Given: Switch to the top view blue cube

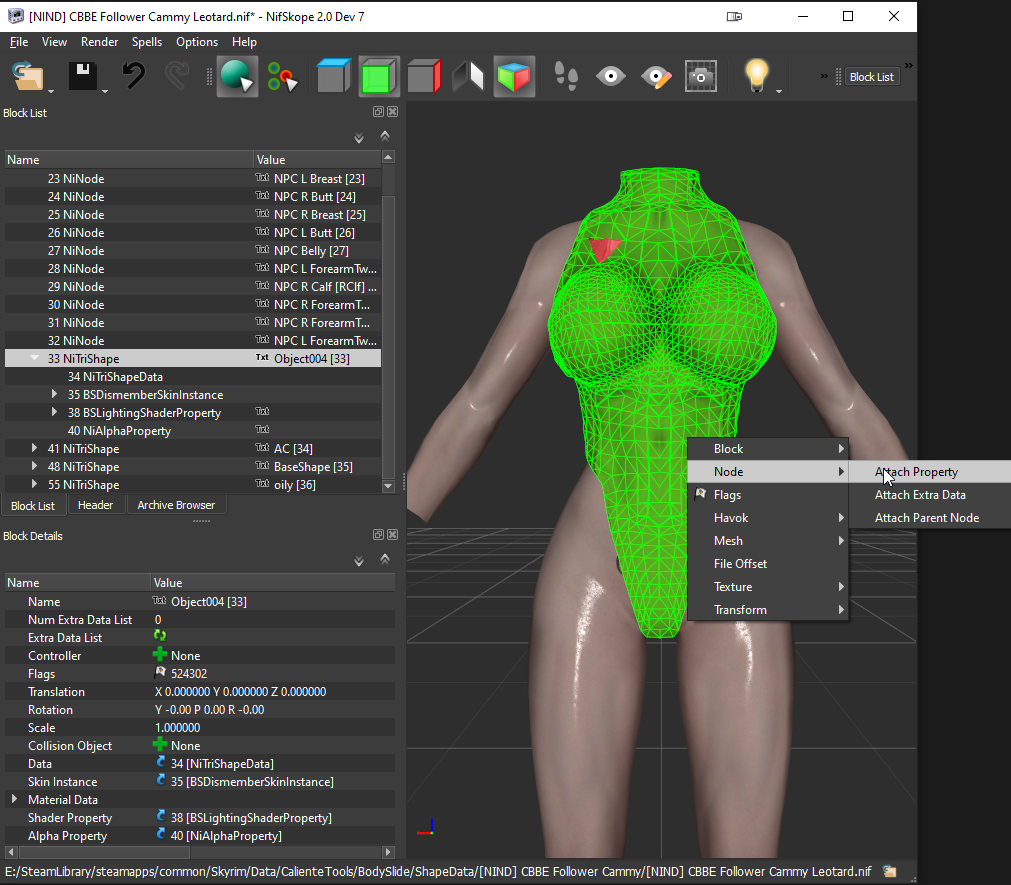Looking at the screenshot, I should click(x=333, y=76).
